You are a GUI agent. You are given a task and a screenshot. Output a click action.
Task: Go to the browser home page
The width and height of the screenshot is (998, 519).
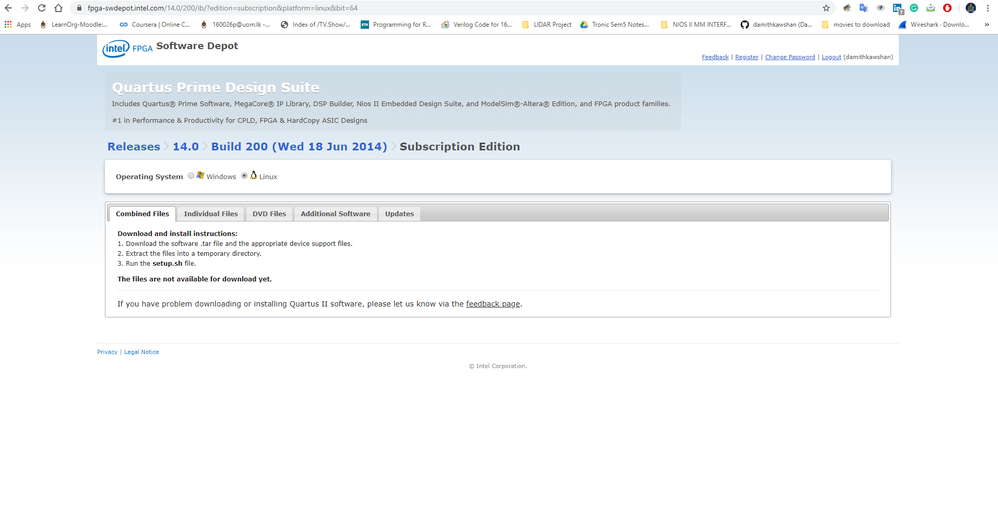(x=58, y=8)
